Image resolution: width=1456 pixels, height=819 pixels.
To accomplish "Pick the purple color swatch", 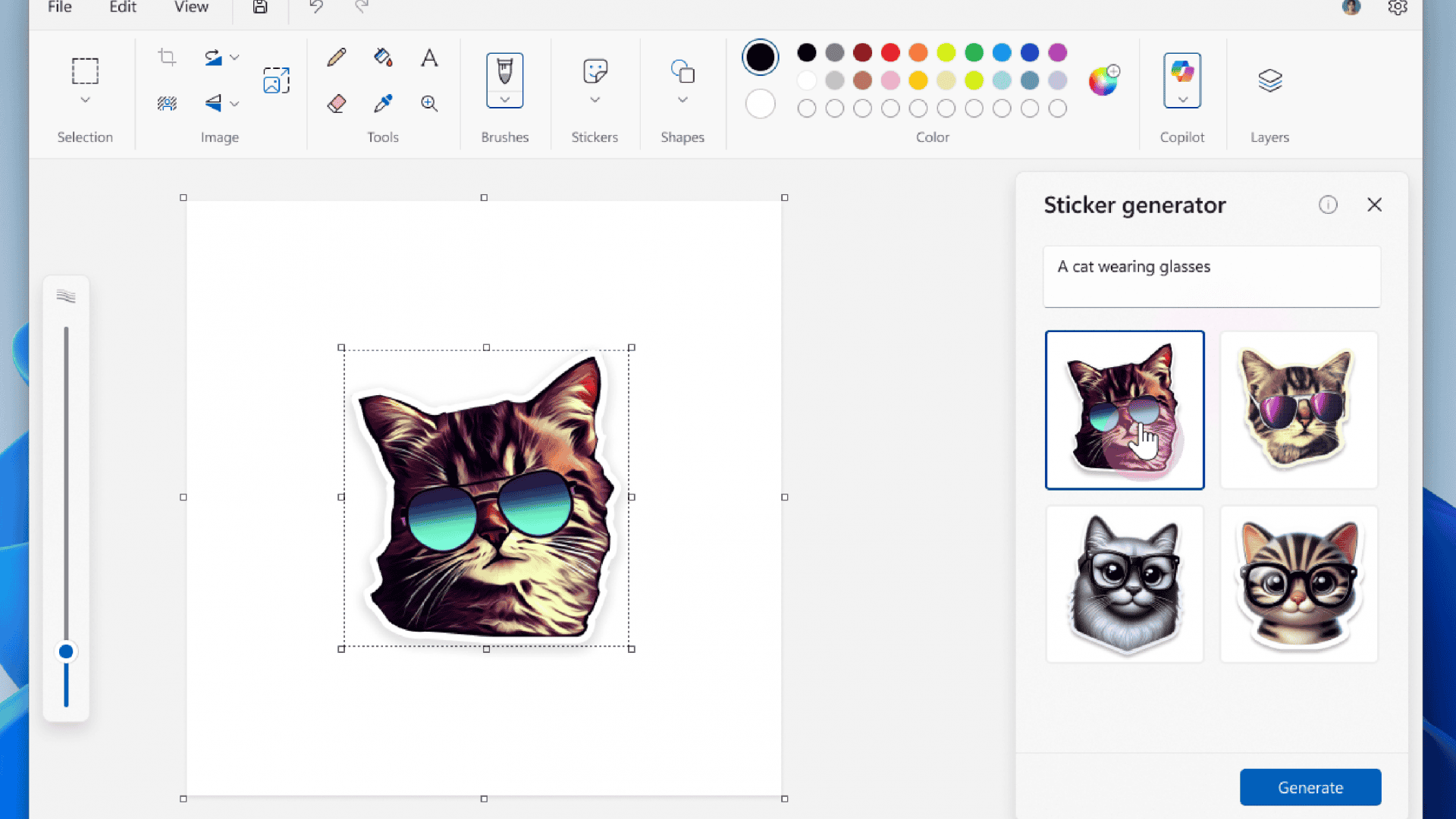I will (x=1057, y=52).
